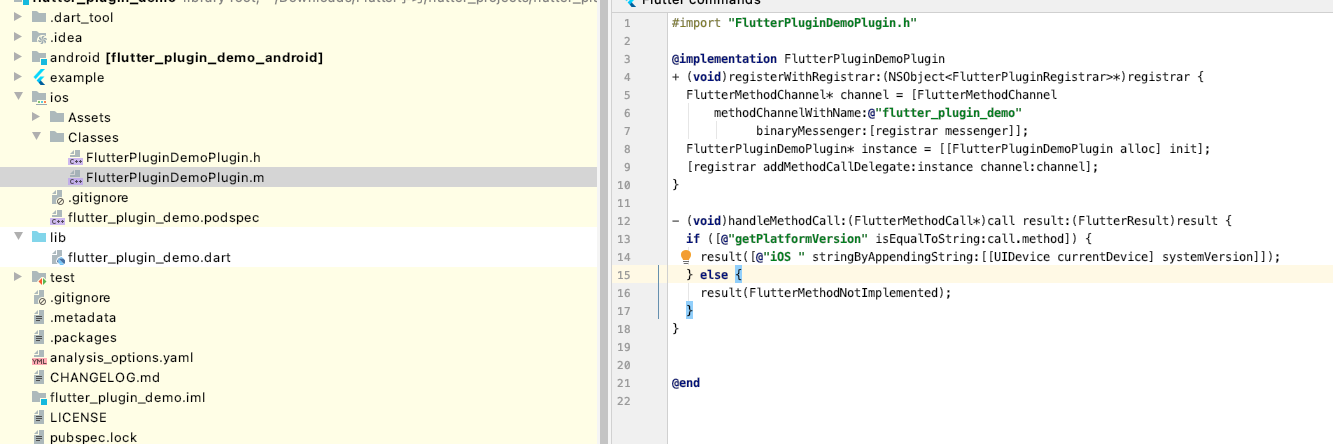Click the yellow intention bulb on line 14
The height and width of the screenshot is (444, 1333).
click(x=686, y=257)
